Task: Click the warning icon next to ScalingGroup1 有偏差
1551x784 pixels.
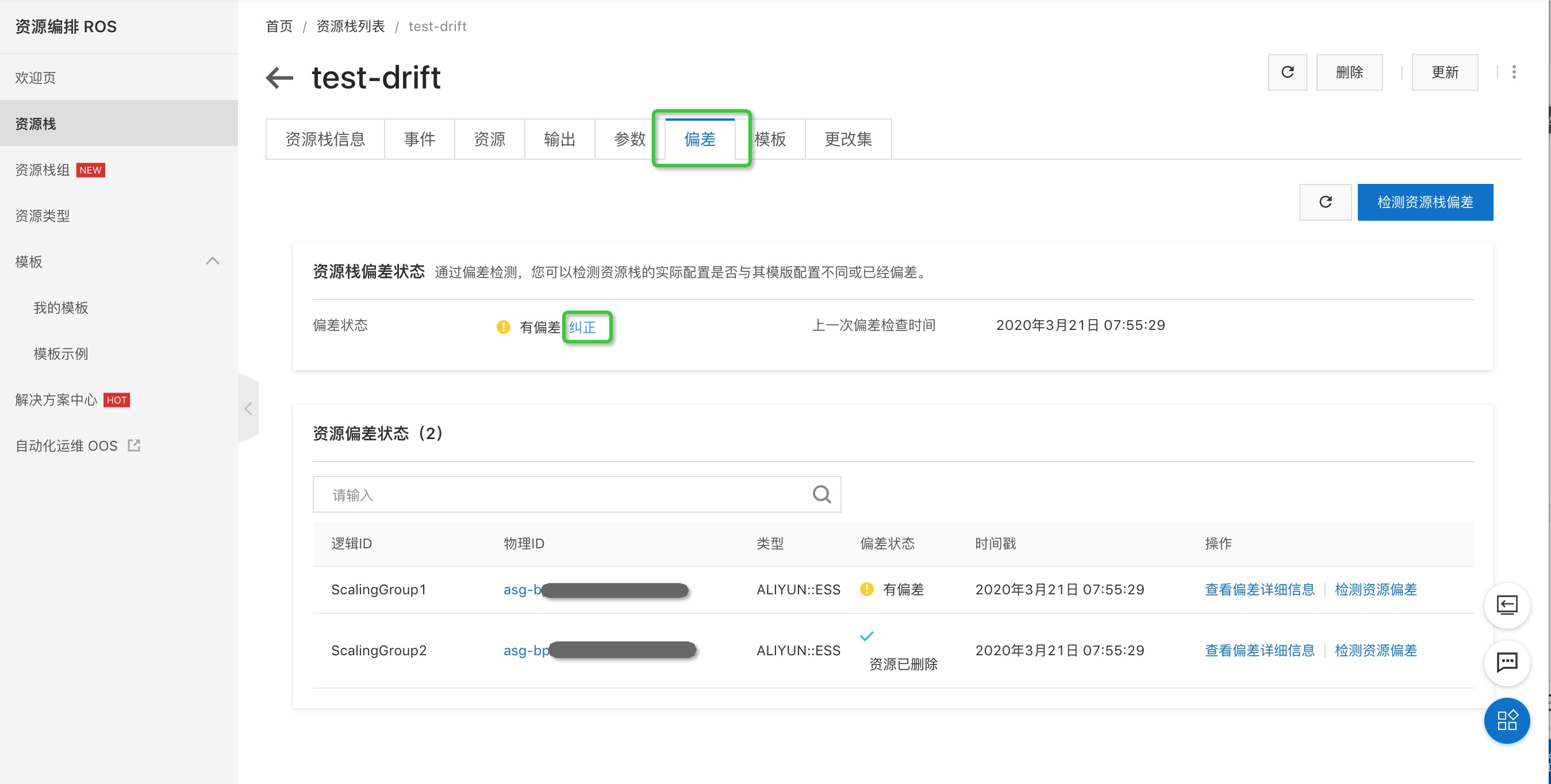Action: [x=866, y=589]
